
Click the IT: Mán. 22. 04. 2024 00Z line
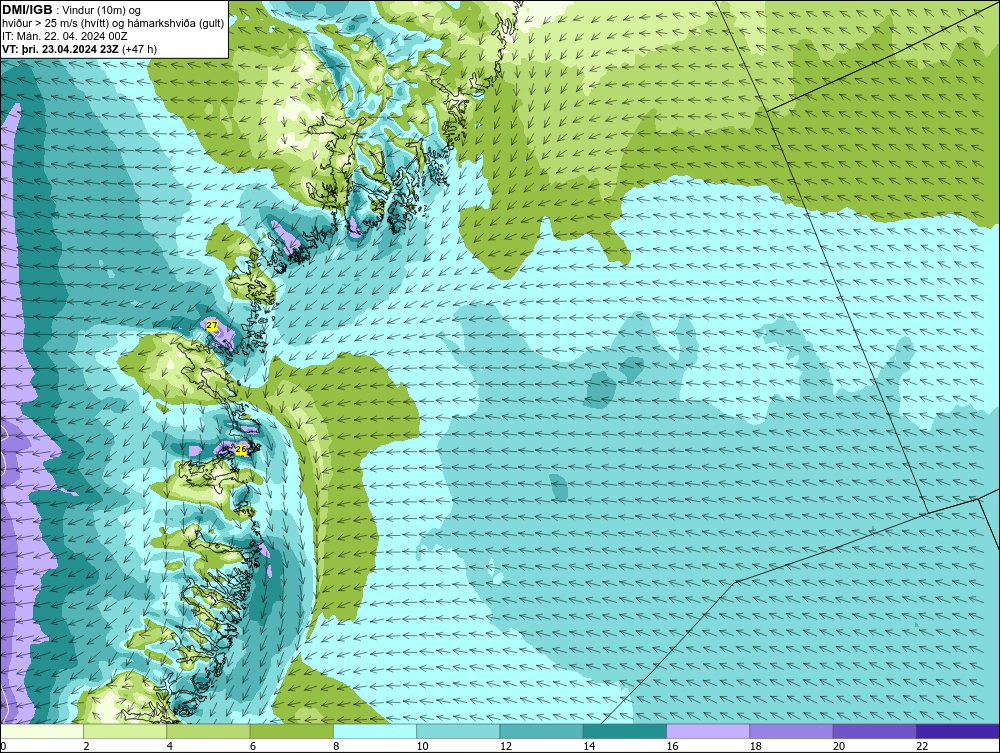point(65,36)
